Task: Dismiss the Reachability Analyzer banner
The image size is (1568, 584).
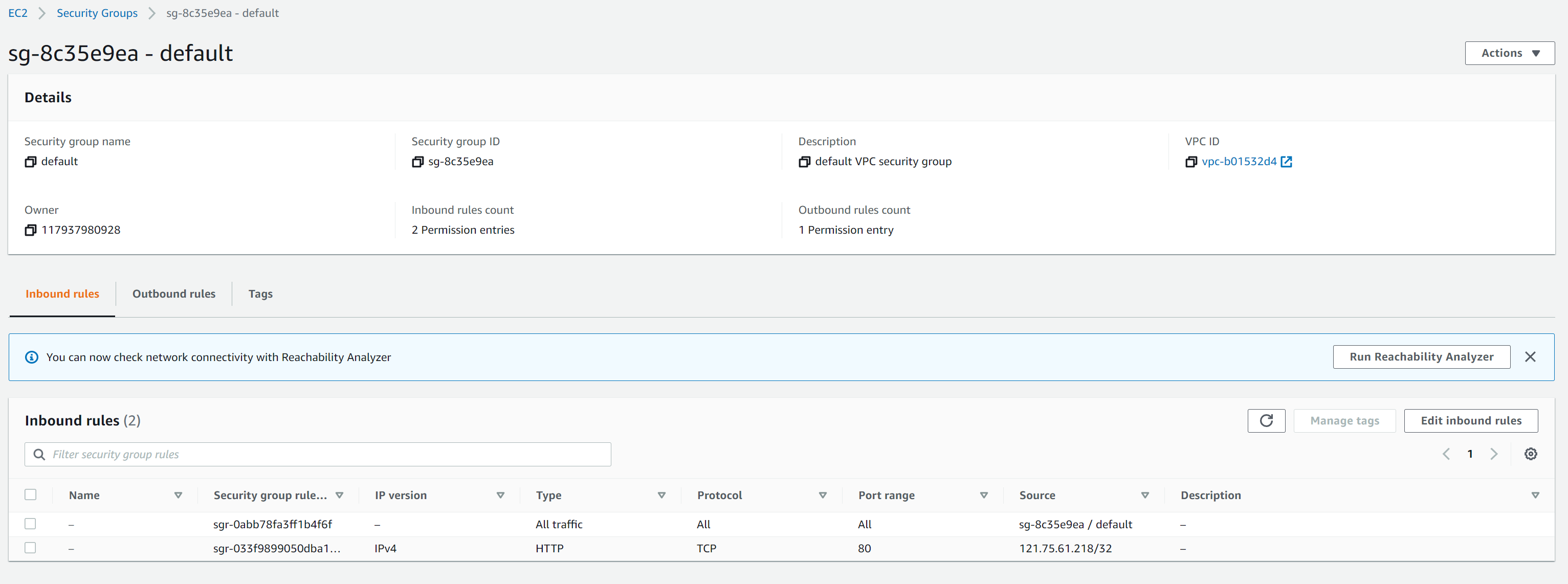Action: tap(1530, 357)
